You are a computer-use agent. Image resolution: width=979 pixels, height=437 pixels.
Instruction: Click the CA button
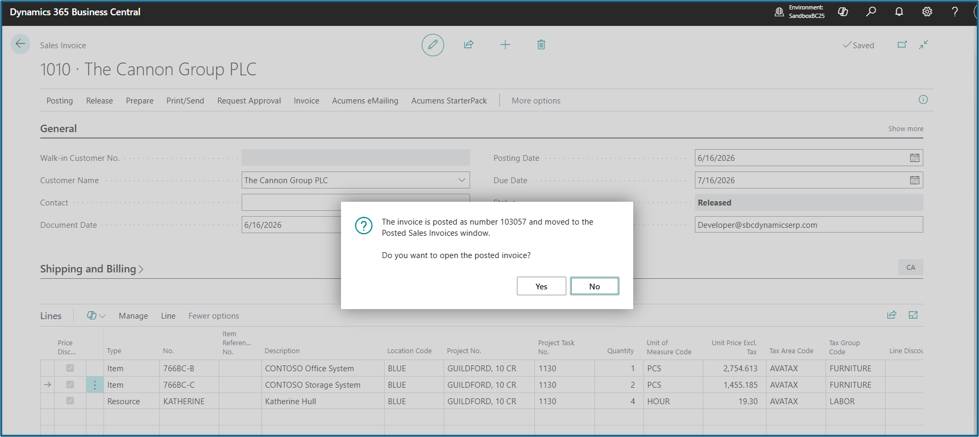pos(911,267)
